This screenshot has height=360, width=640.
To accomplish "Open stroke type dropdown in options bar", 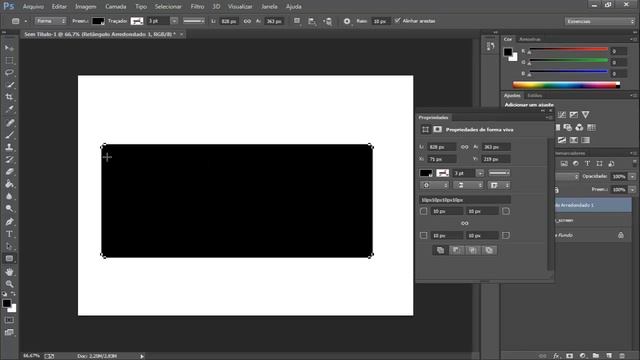I will coord(193,21).
